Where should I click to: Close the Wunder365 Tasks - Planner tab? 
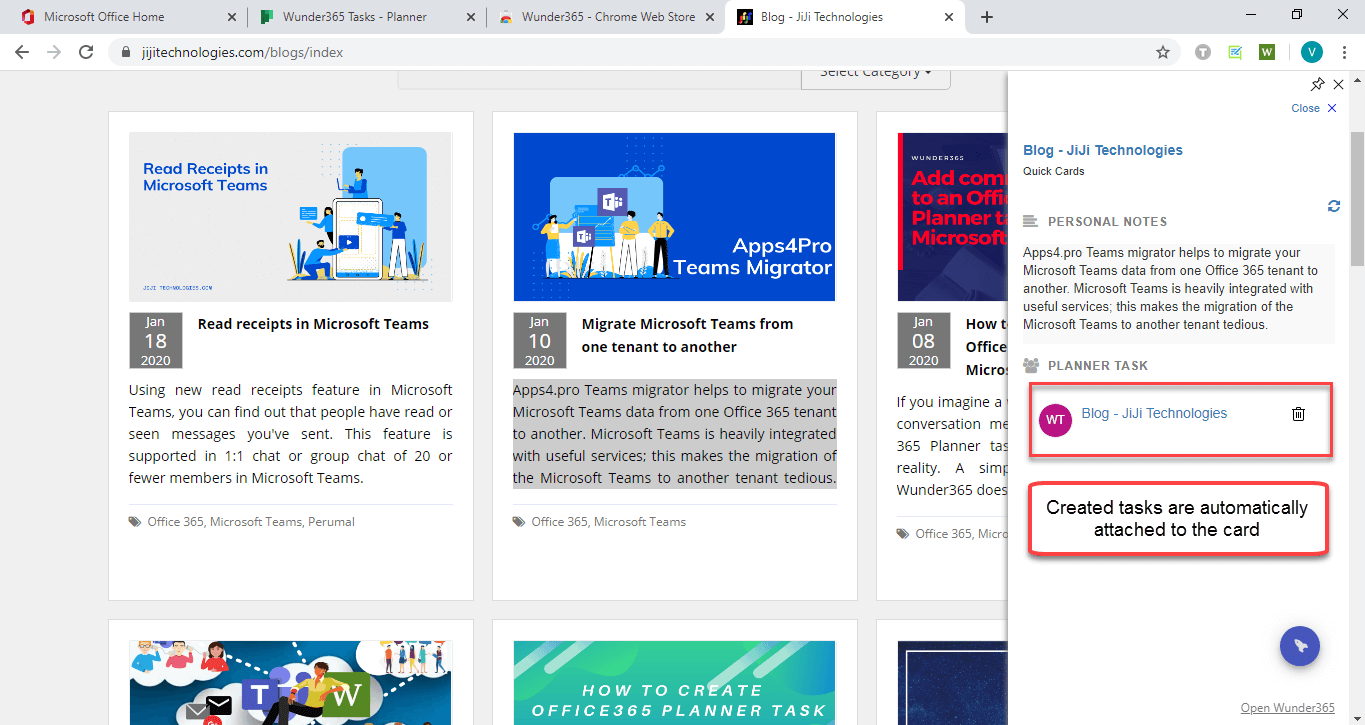pyautogui.click(x=472, y=17)
